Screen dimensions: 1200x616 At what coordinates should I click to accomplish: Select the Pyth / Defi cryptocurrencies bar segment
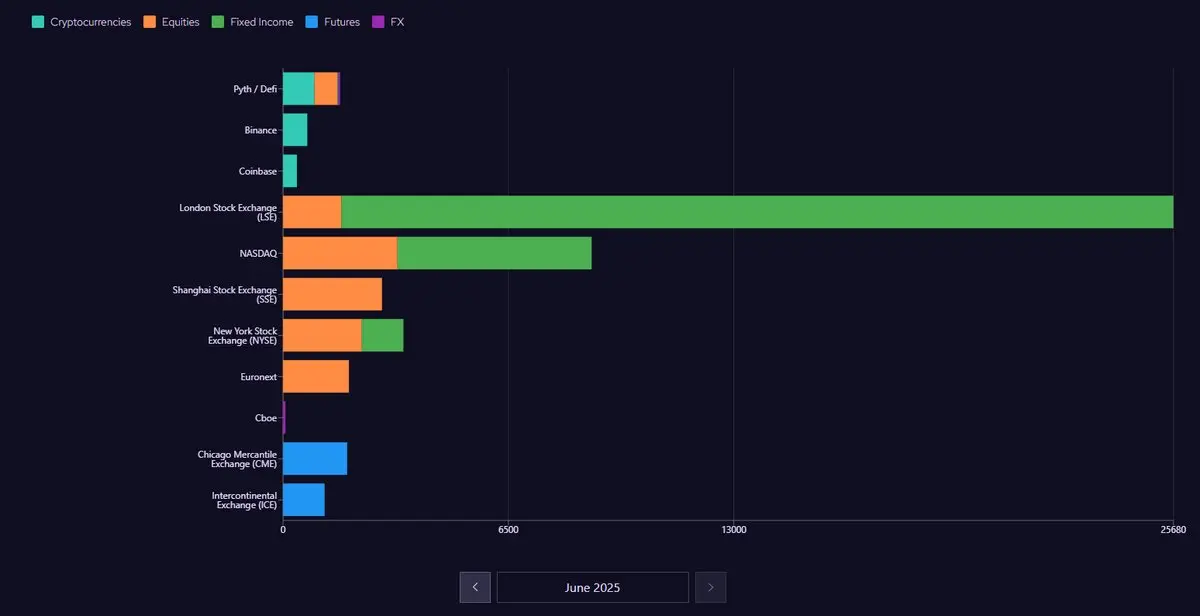coord(299,89)
